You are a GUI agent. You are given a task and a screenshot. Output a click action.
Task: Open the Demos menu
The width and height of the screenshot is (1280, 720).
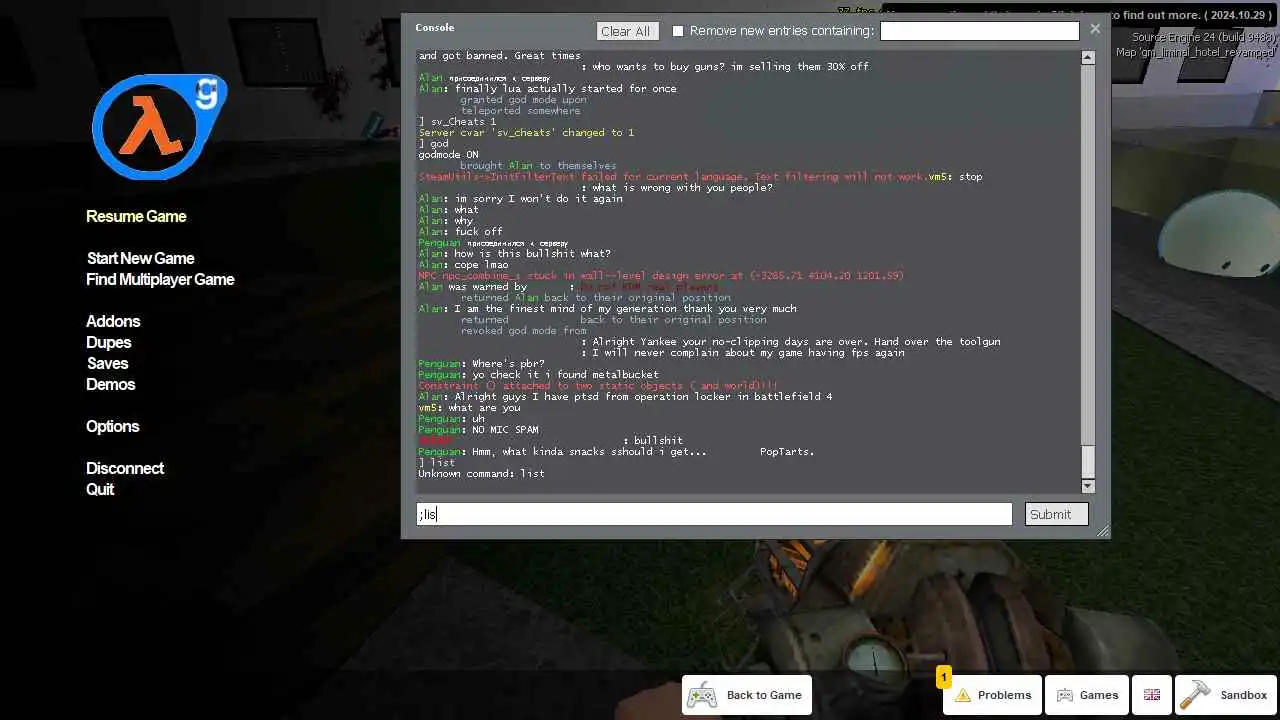coord(110,384)
